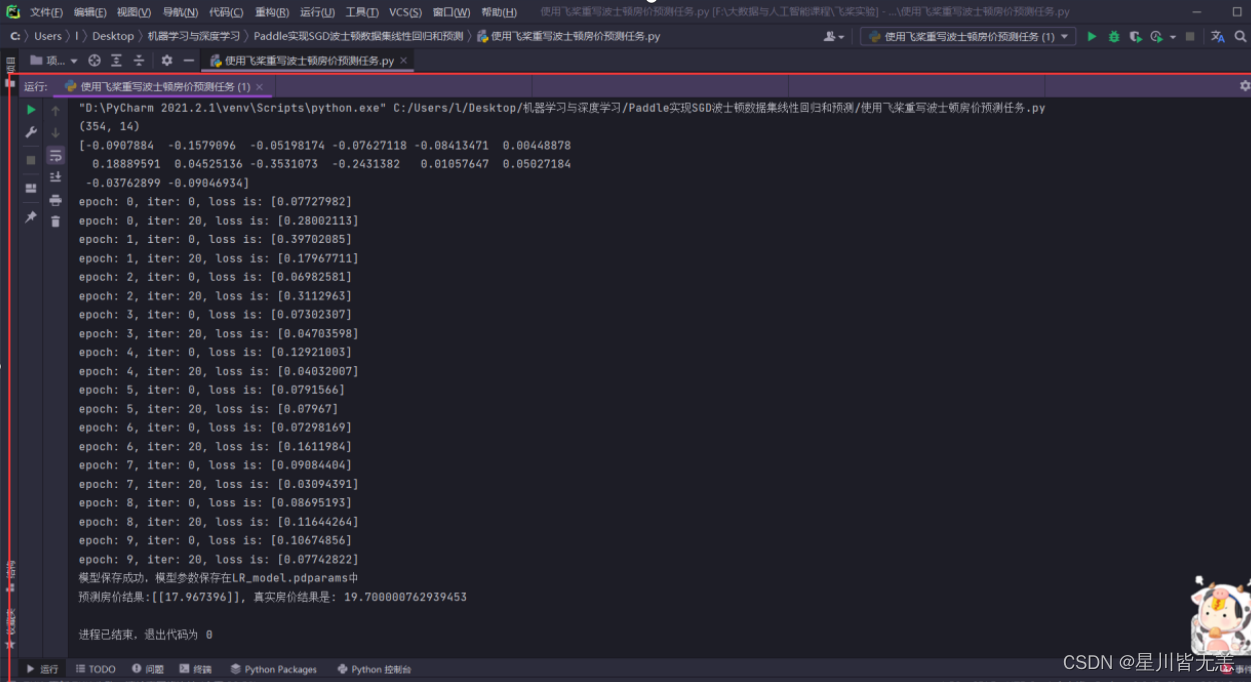The image size is (1251, 682).
Task: Click the greyed stop button in top toolbar
Action: pyautogui.click(x=1190, y=36)
